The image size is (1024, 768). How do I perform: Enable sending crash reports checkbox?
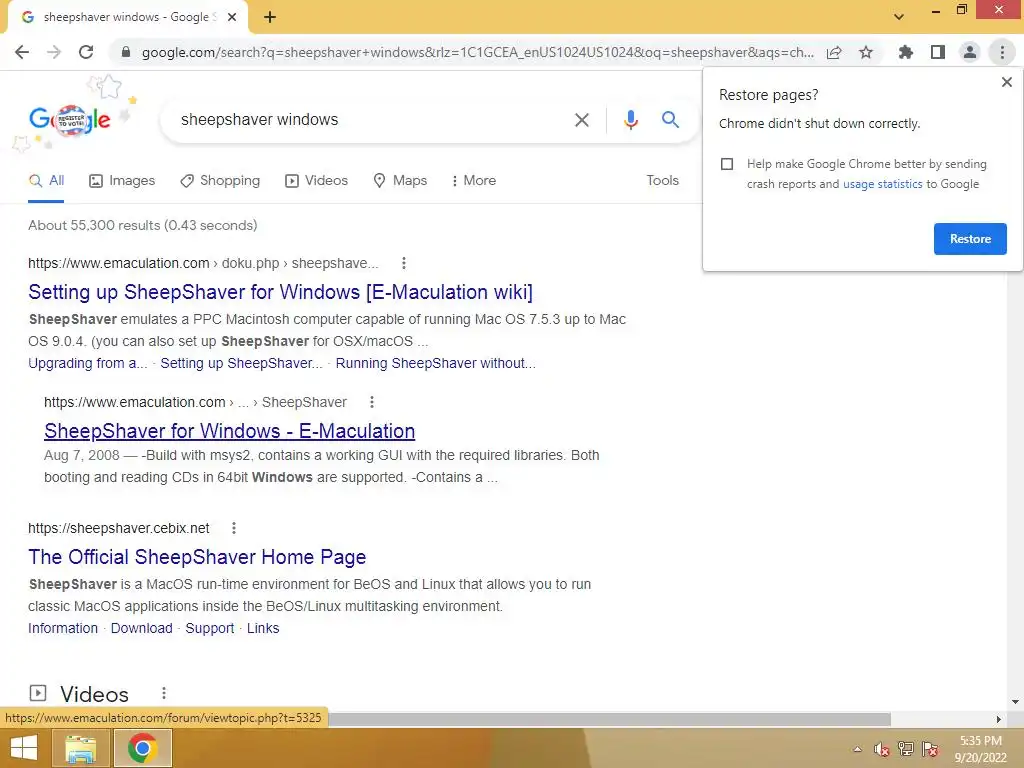[727, 164]
